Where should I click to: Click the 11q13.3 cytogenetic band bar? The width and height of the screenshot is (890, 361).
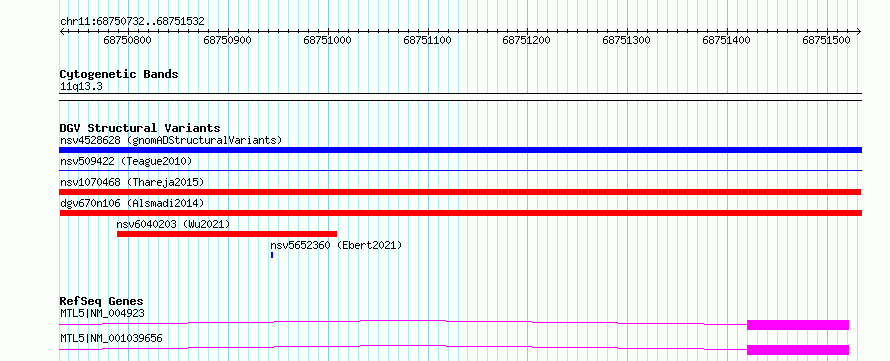pyautogui.click(x=460, y=97)
